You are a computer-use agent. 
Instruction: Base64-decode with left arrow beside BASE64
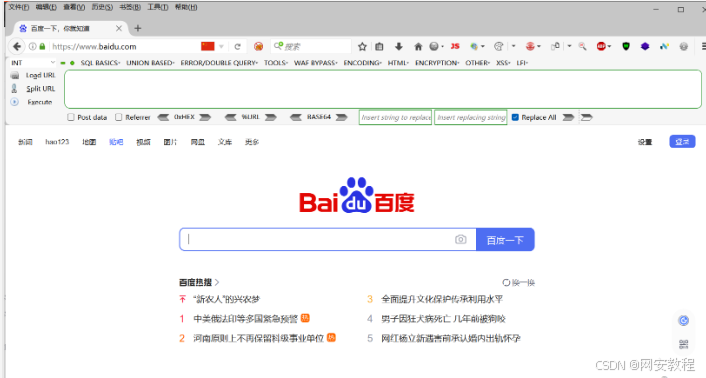tap(296, 117)
